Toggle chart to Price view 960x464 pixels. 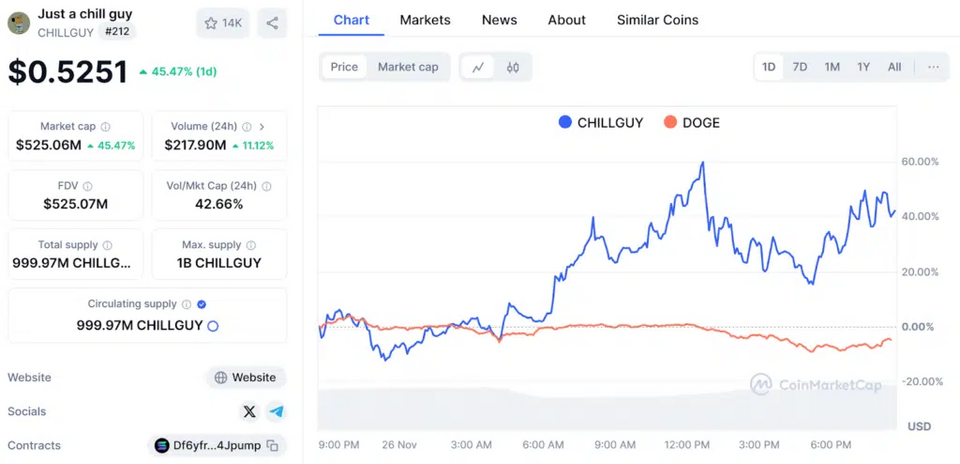(344, 67)
